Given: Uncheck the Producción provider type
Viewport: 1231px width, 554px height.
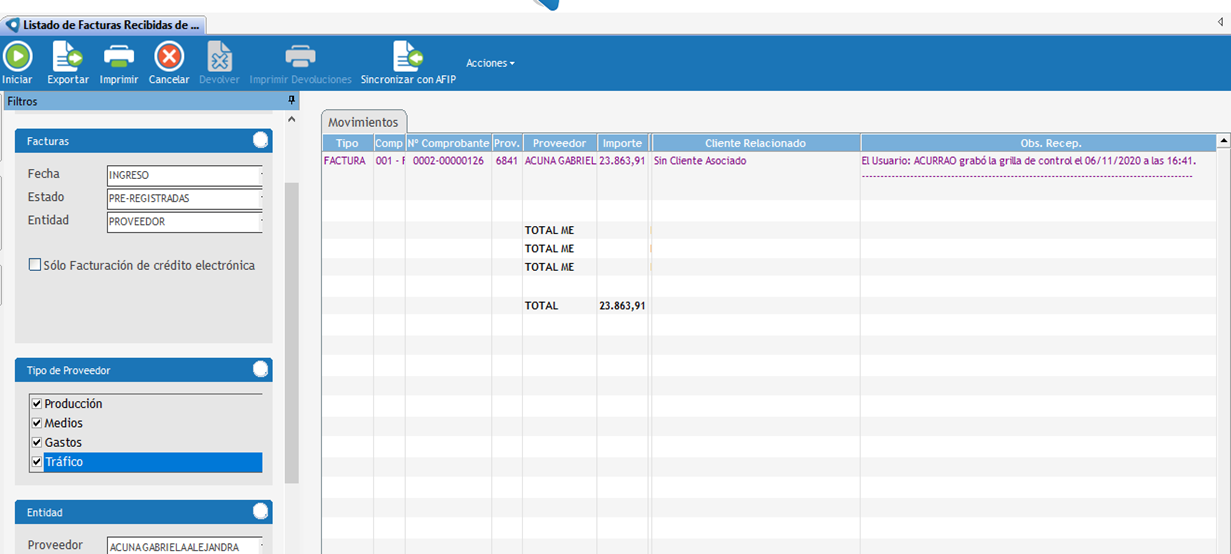Looking at the screenshot, I should click(37, 404).
